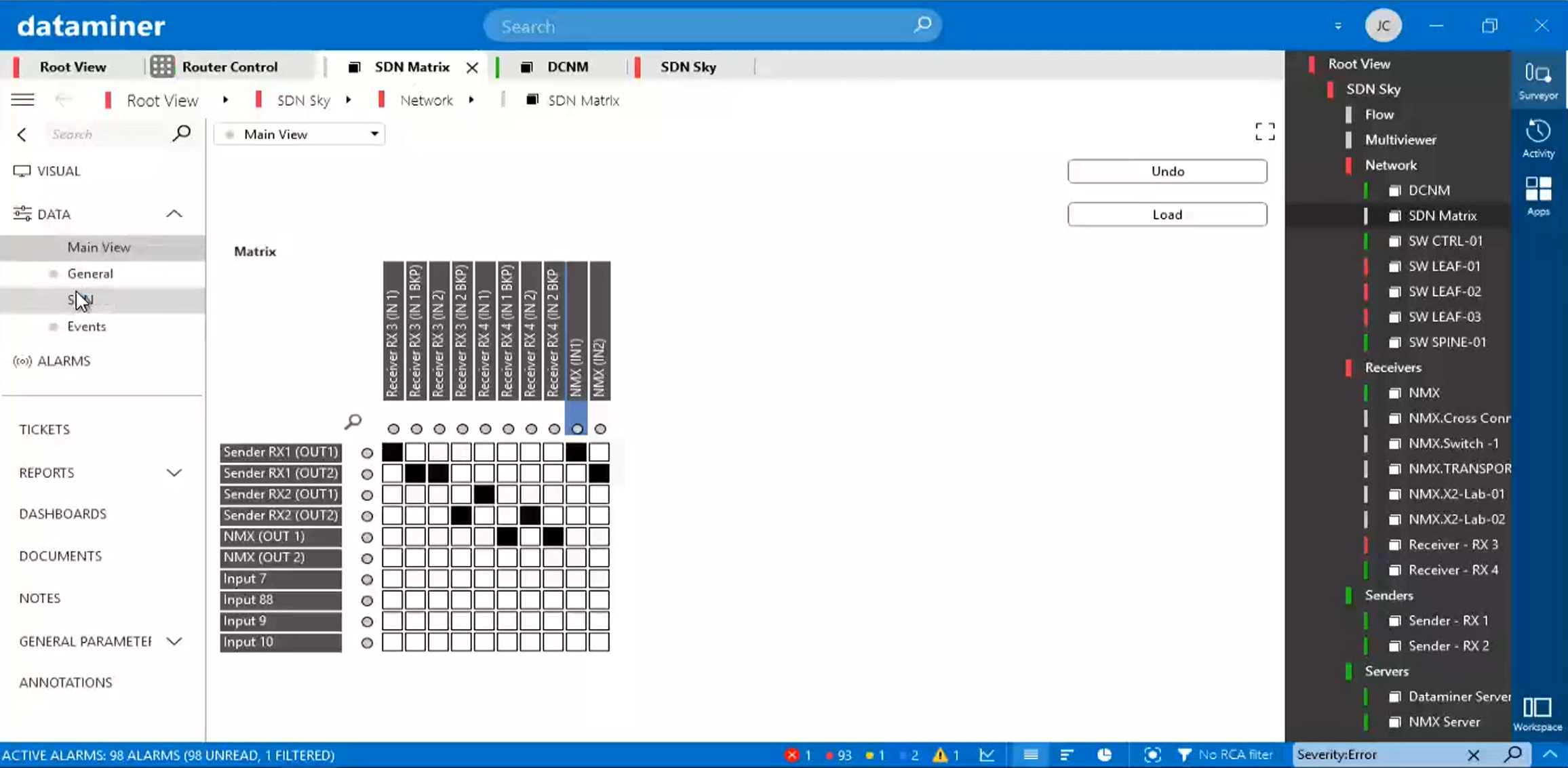Expand the GENERAL PARAMETERS chevron
This screenshot has height=768, width=1568.
[x=174, y=641]
